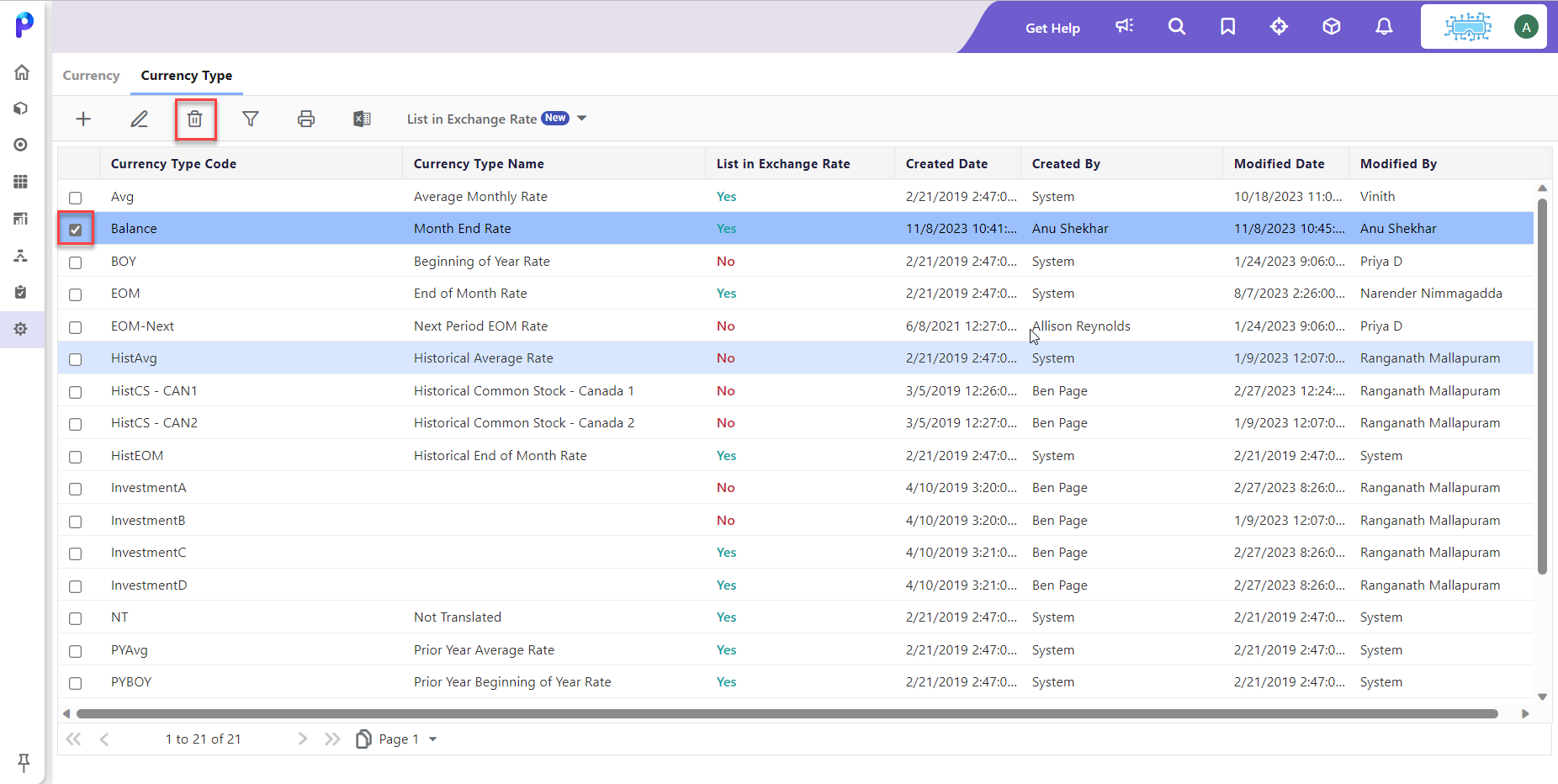
Task: Uncheck the Balance row checkbox
Action: 76,230
